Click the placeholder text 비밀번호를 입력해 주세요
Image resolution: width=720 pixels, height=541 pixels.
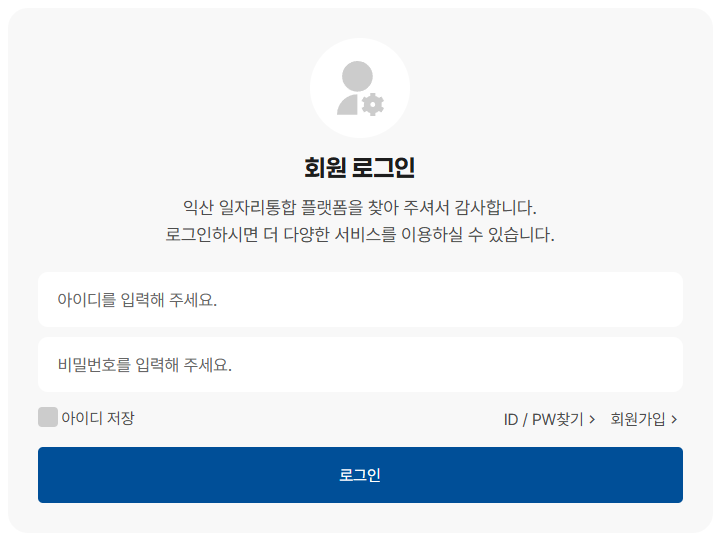point(145,365)
